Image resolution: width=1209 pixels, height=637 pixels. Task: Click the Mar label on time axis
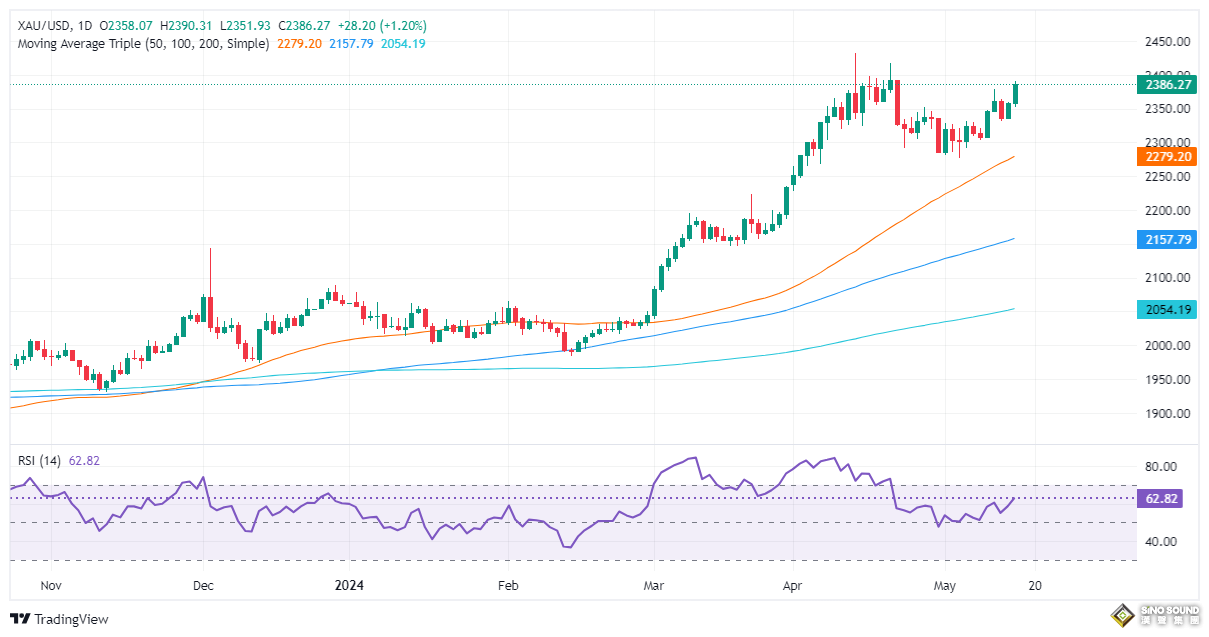pyautogui.click(x=654, y=586)
